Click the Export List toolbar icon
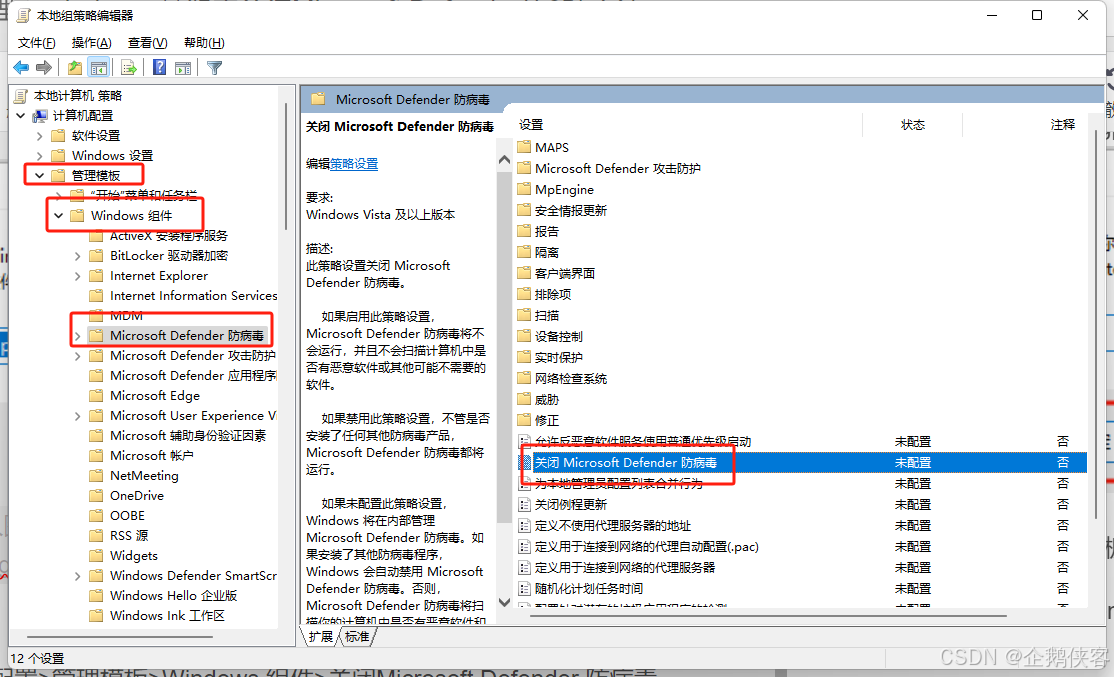1114x677 pixels. click(x=129, y=67)
